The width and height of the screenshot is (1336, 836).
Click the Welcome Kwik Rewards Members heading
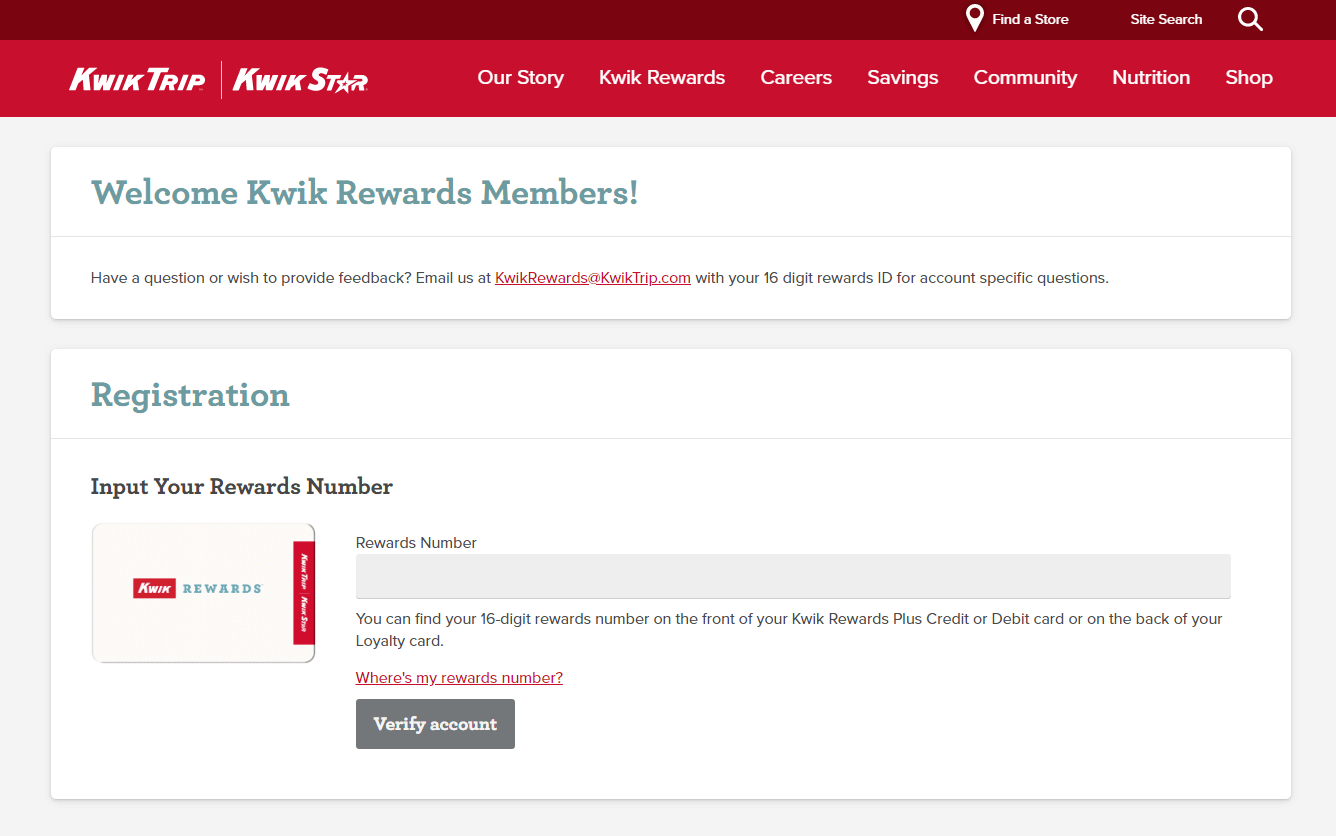click(x=364, y=192)
